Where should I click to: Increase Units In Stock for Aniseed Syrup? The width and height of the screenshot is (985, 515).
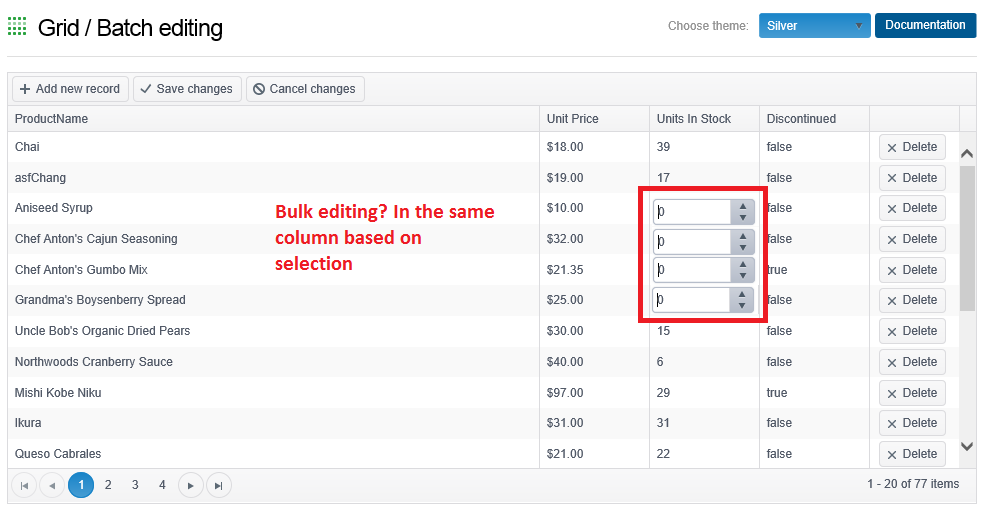[742, 207]
